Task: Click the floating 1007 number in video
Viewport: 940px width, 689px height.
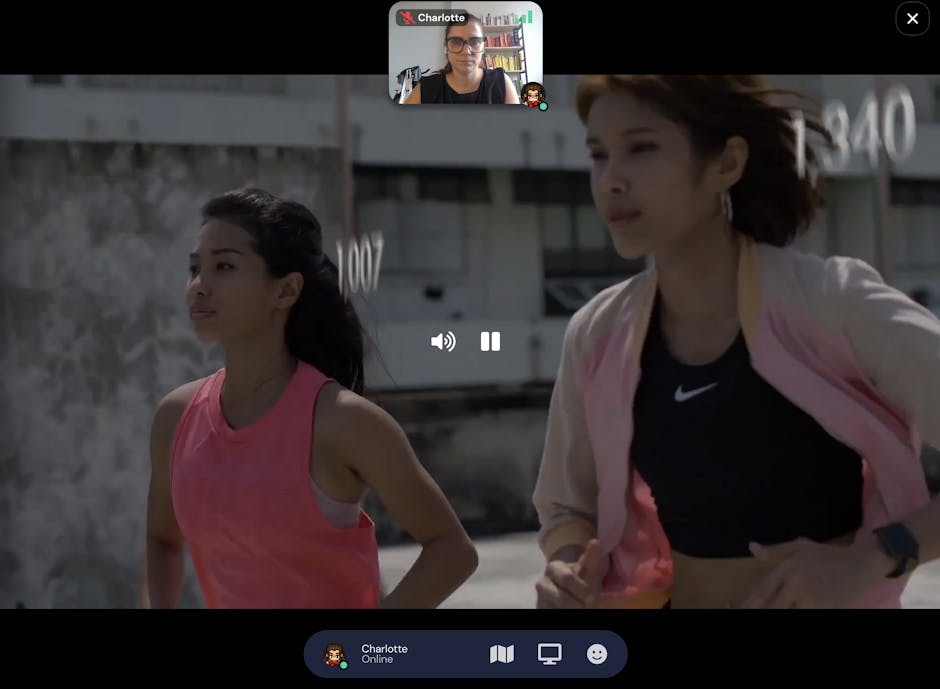Action: (359, 264)
